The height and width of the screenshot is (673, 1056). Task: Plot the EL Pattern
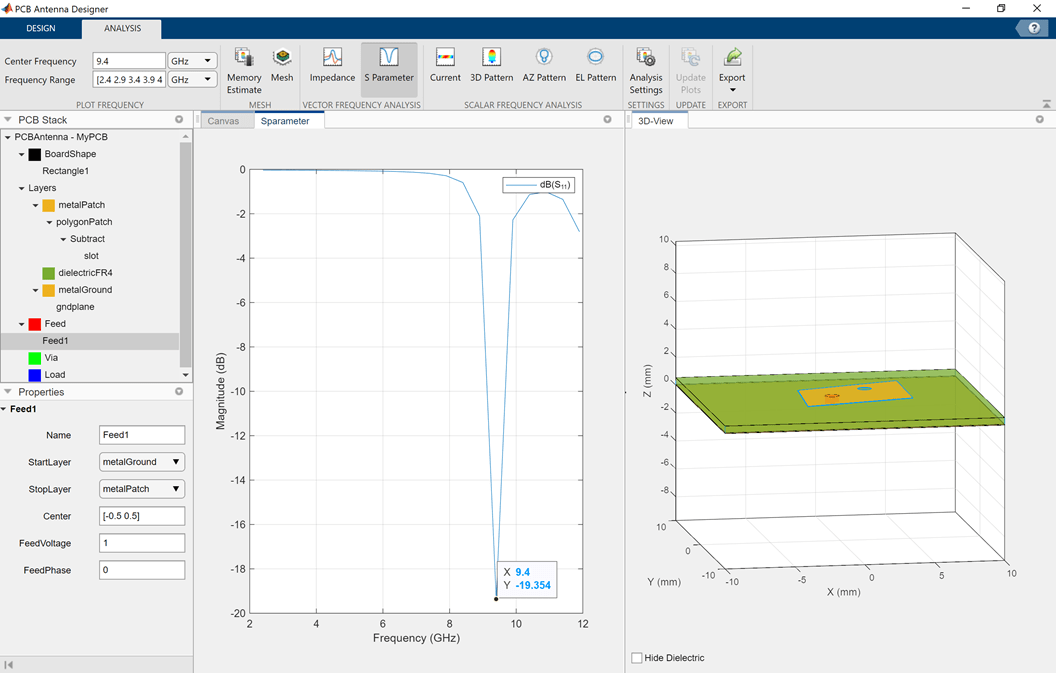pyautogui.click(x=595, y=66)
